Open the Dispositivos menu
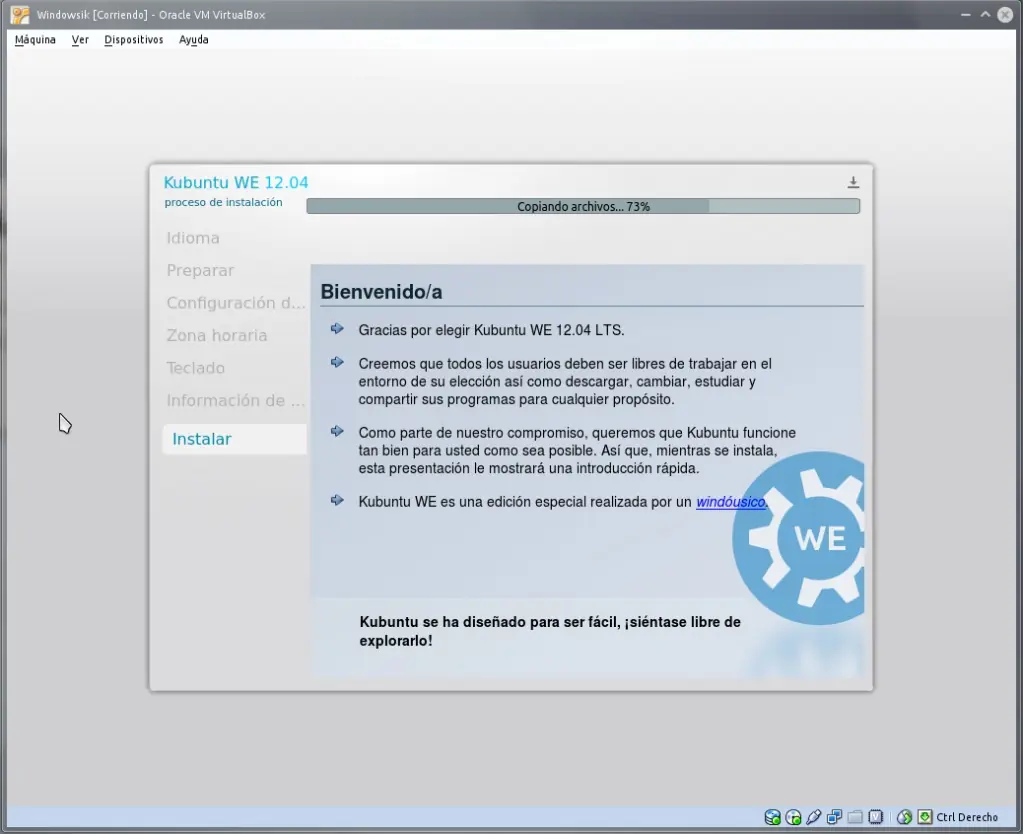1023x834 pixels. click(x=134, y=40)
